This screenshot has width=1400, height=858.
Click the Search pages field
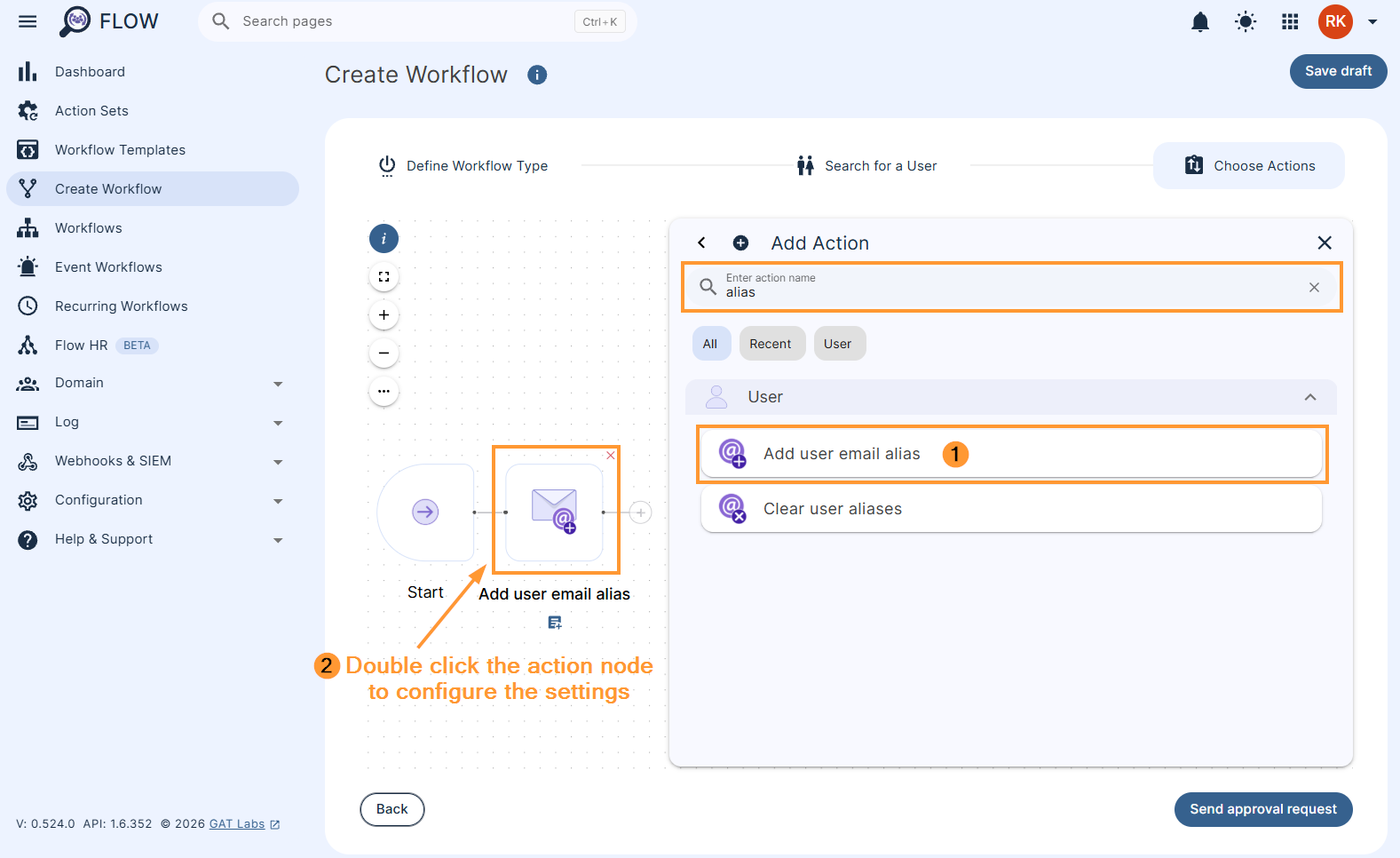417,21
